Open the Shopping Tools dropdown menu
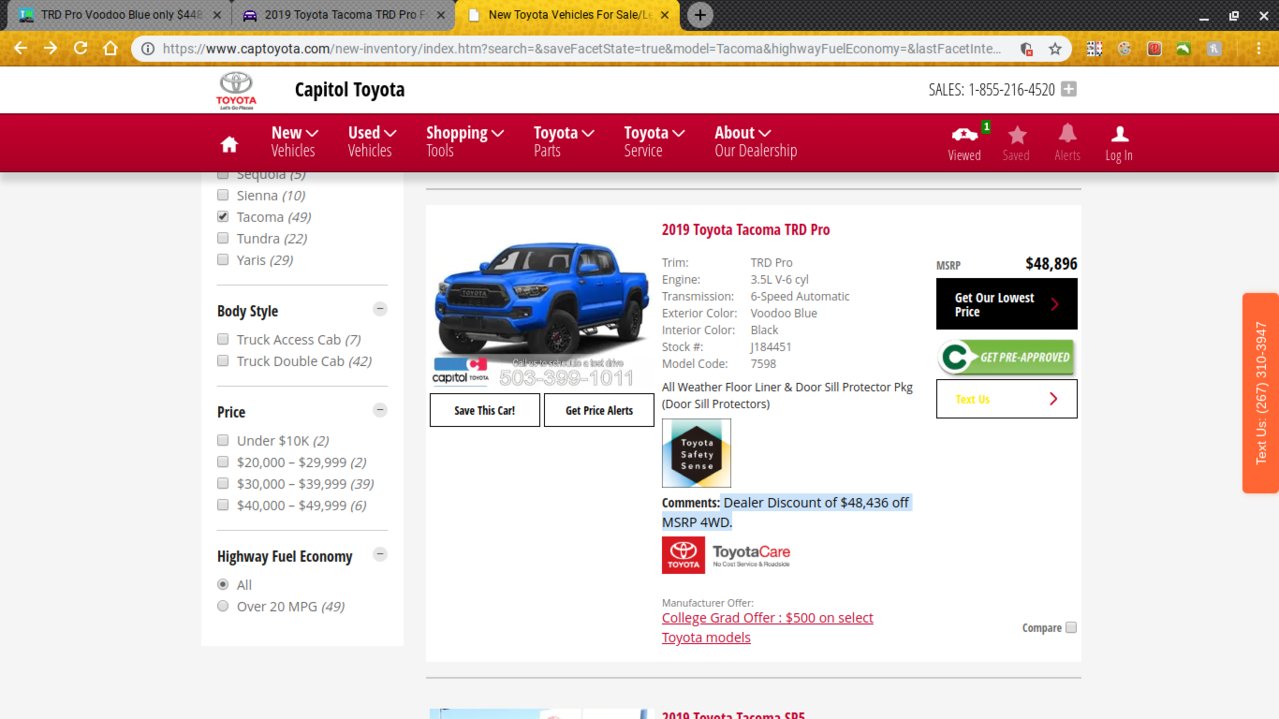This screenshot has width=1279, height=719. (465, 141)
